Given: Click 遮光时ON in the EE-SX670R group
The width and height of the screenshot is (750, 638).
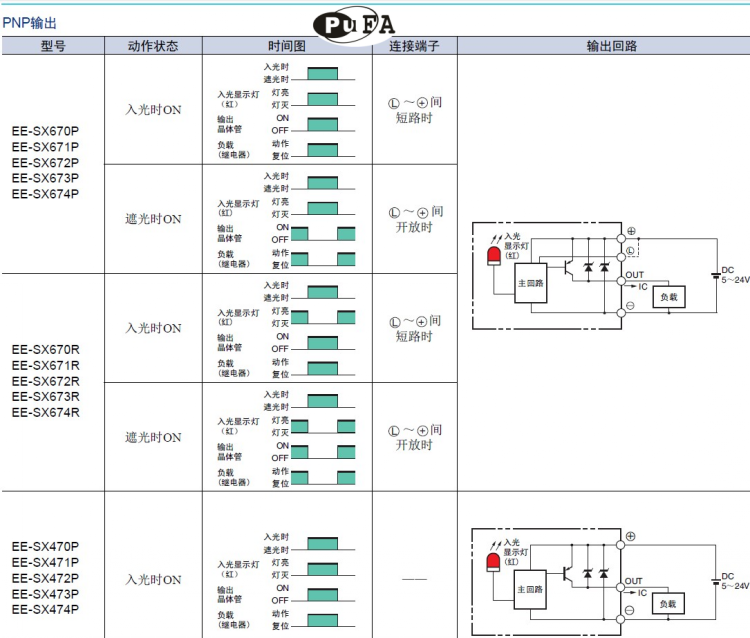Looking at the screenshot, I should (x=153, y=437).
